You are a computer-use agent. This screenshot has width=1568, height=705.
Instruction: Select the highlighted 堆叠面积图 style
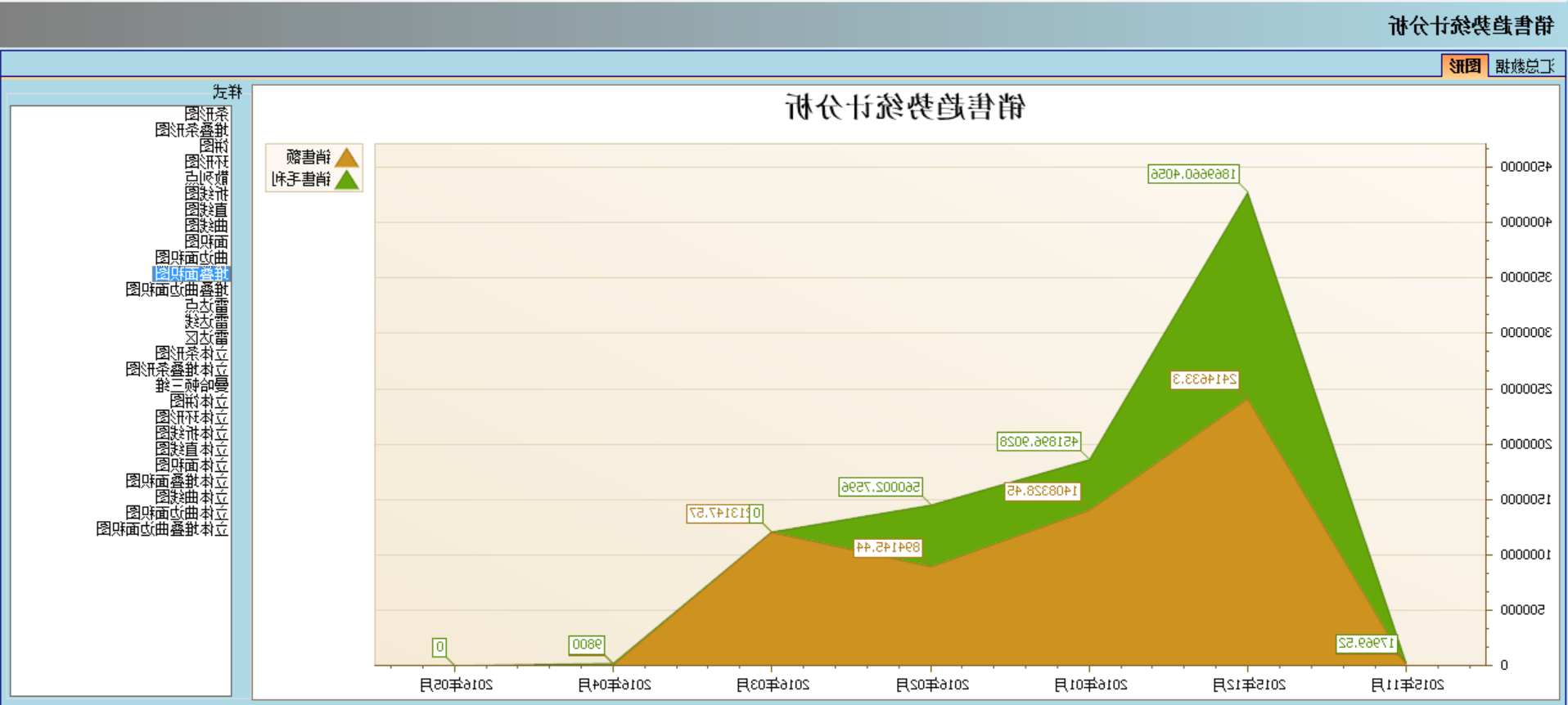(192, 273)
